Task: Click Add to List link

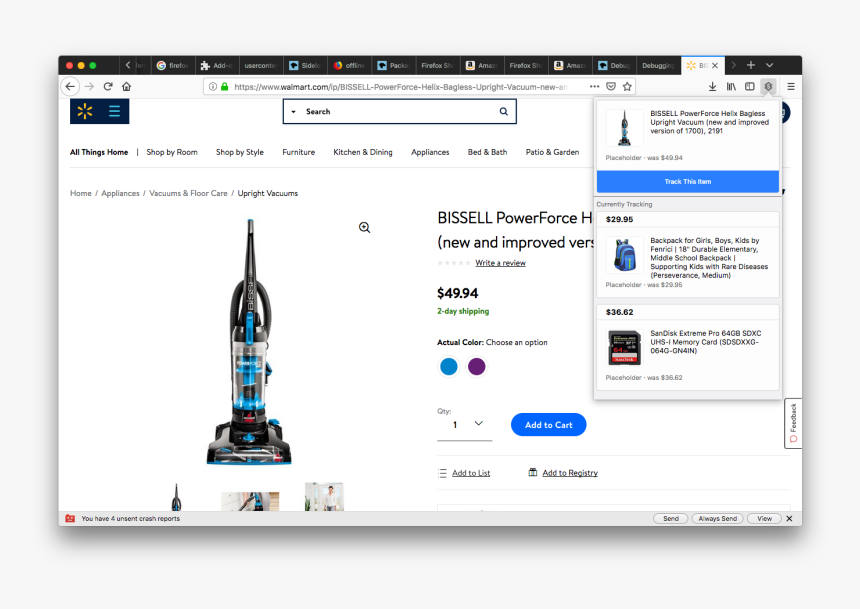Action: tap(471, 473)
